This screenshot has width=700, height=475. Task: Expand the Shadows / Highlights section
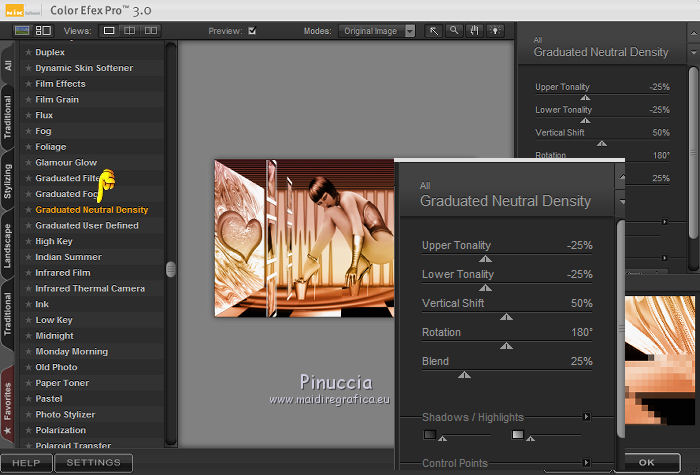point(587,417)
